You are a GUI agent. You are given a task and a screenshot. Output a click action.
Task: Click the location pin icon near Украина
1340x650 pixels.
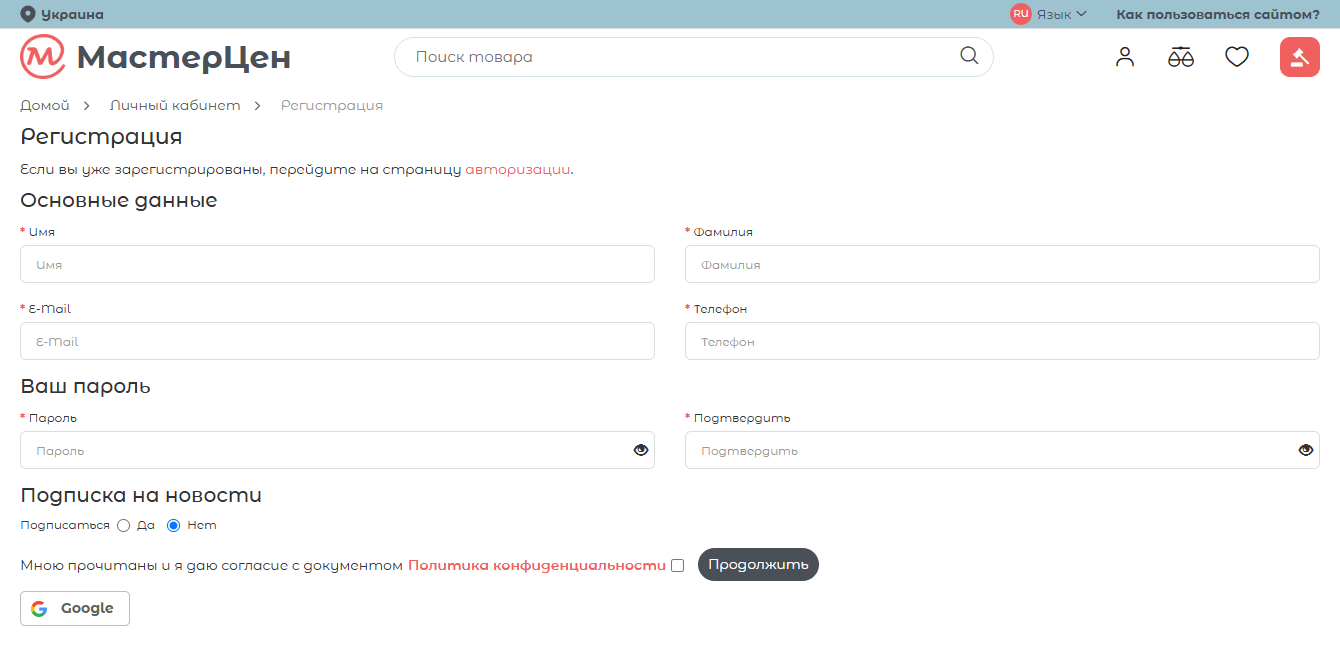click(x=28, y=14)
